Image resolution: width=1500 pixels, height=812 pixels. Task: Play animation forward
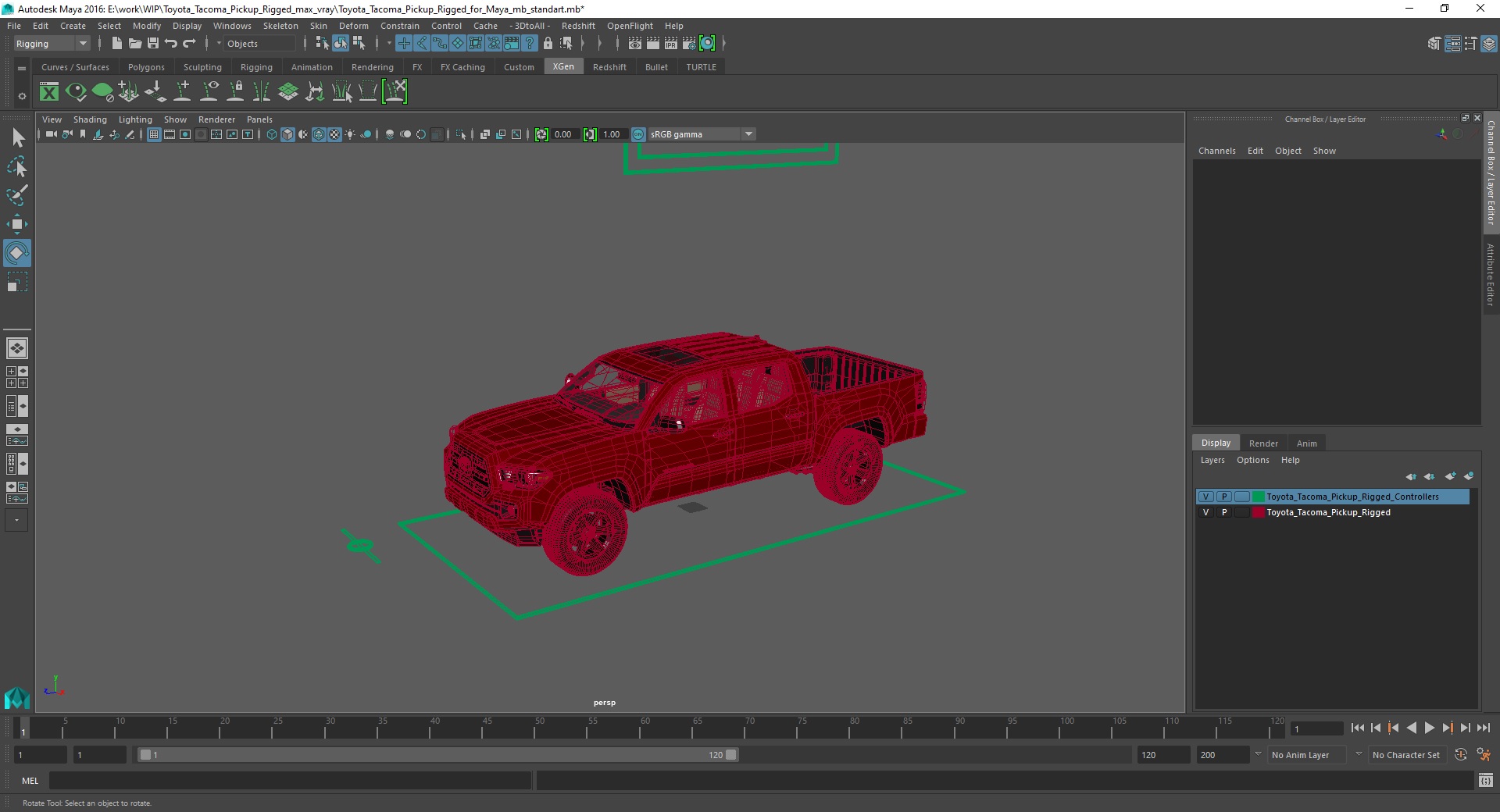tap(1430, 728)
